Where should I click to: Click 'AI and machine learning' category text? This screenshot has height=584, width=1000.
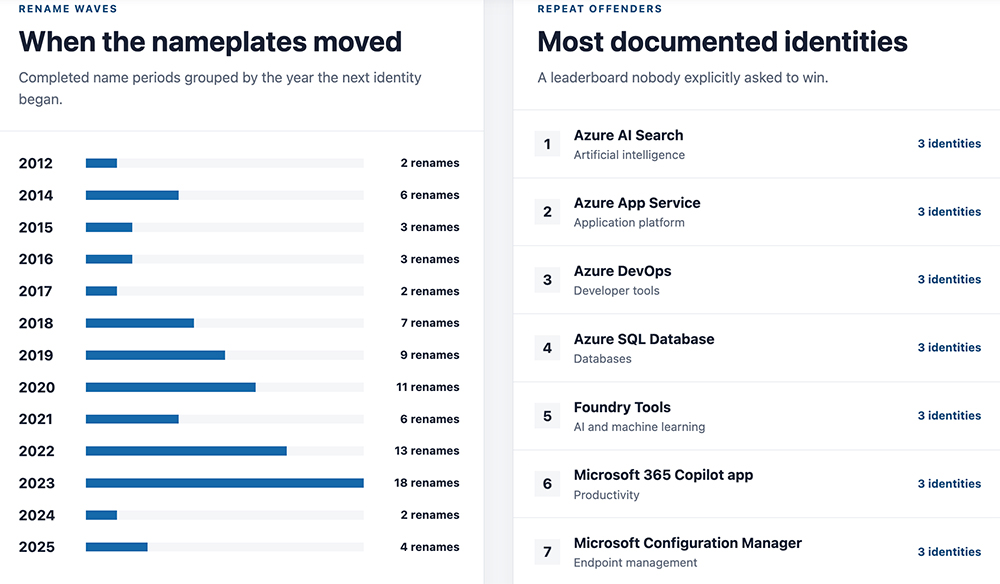(x=639, y=427)
